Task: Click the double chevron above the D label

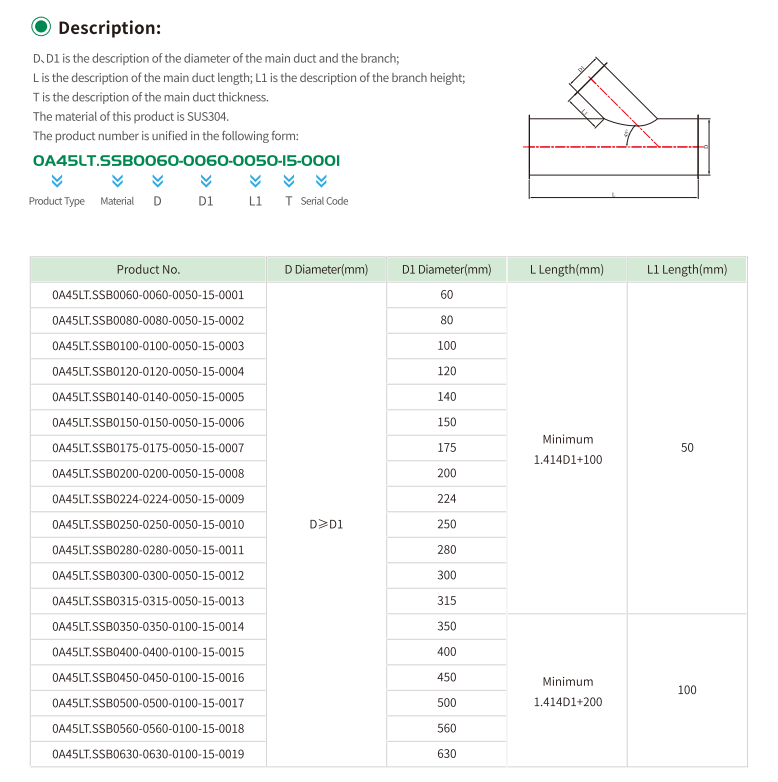Action: click(x=157, y=181)
